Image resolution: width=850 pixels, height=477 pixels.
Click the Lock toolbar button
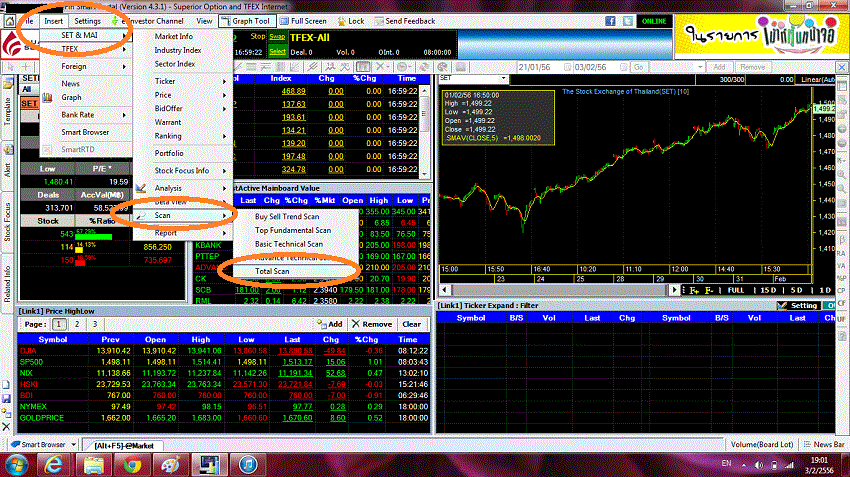(x=351, y=21)
